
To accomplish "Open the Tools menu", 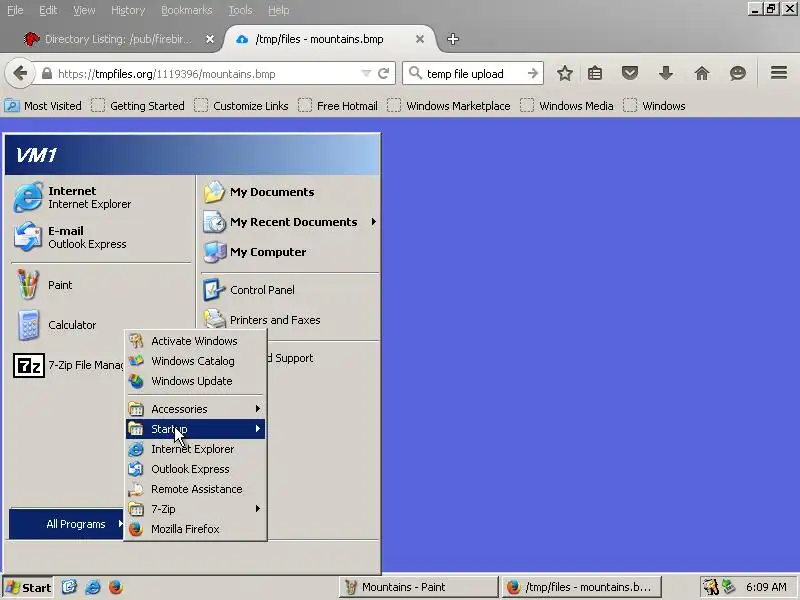I will pos(240,10).
